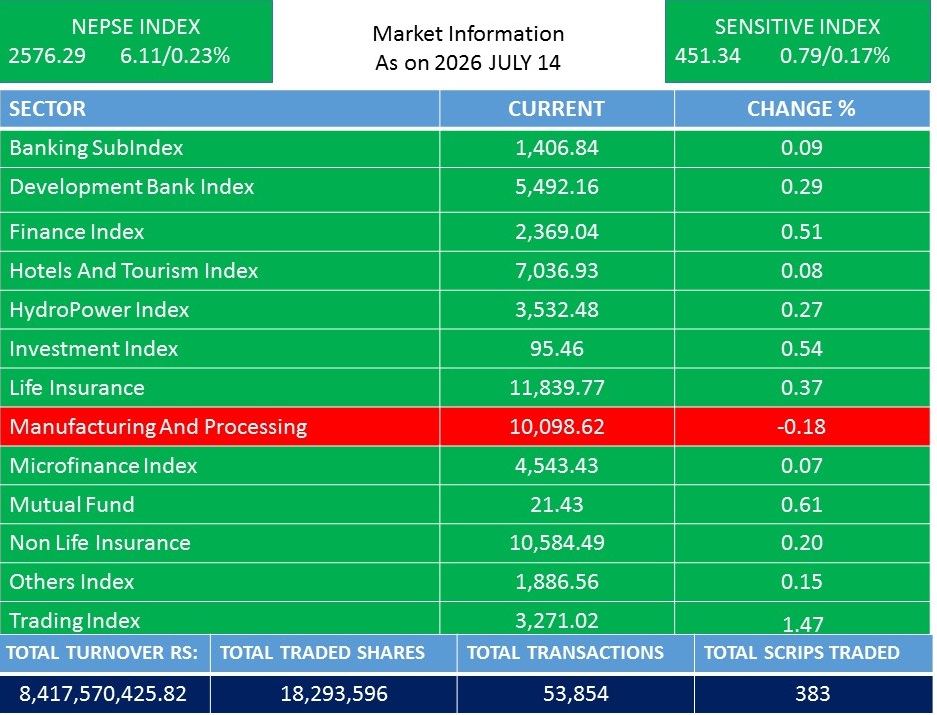Click the -0.18 change value
937x715 pixels.
(x=801, y=427)
